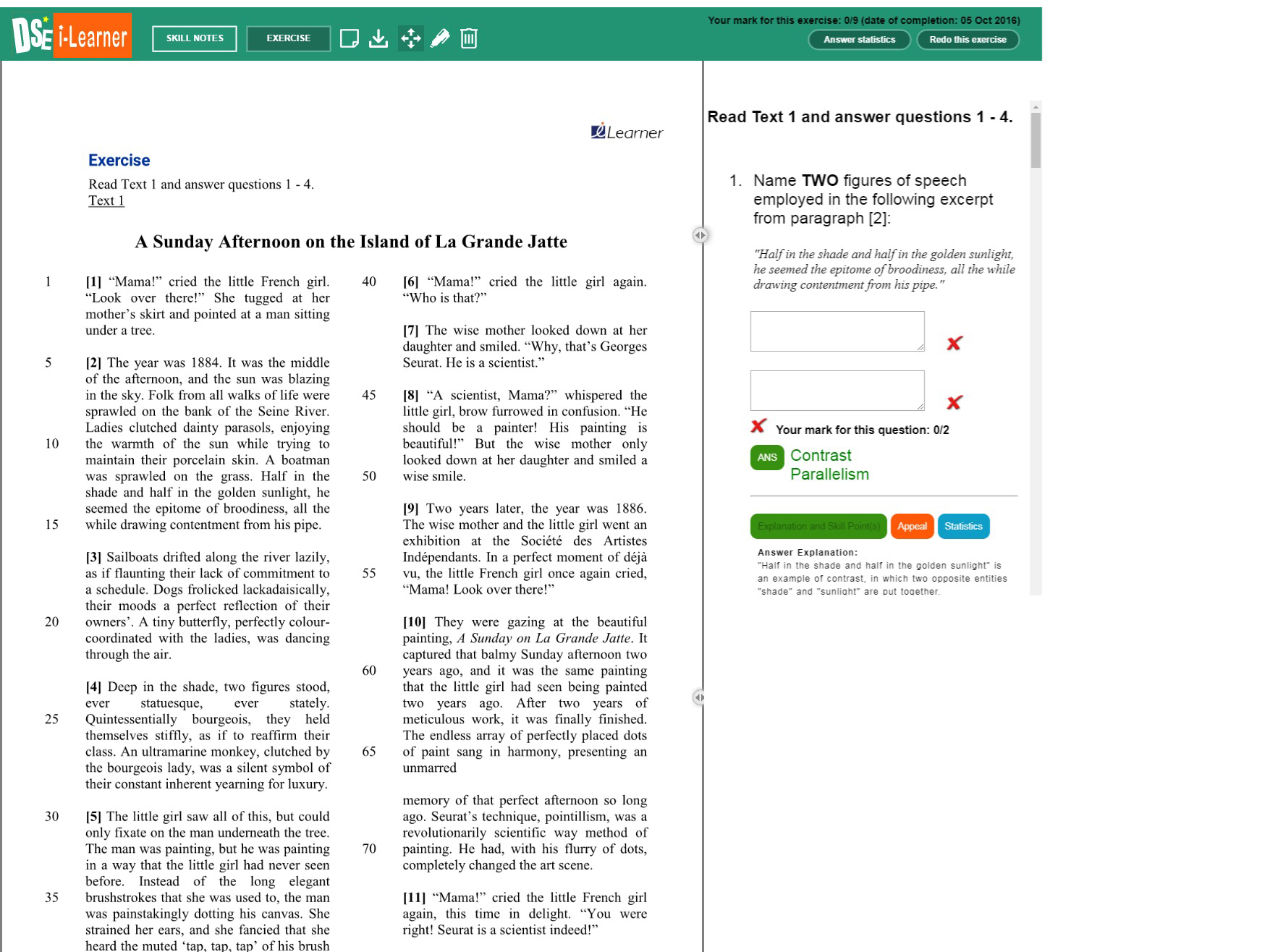Open the sticky note tool icon

click(350, 38)
